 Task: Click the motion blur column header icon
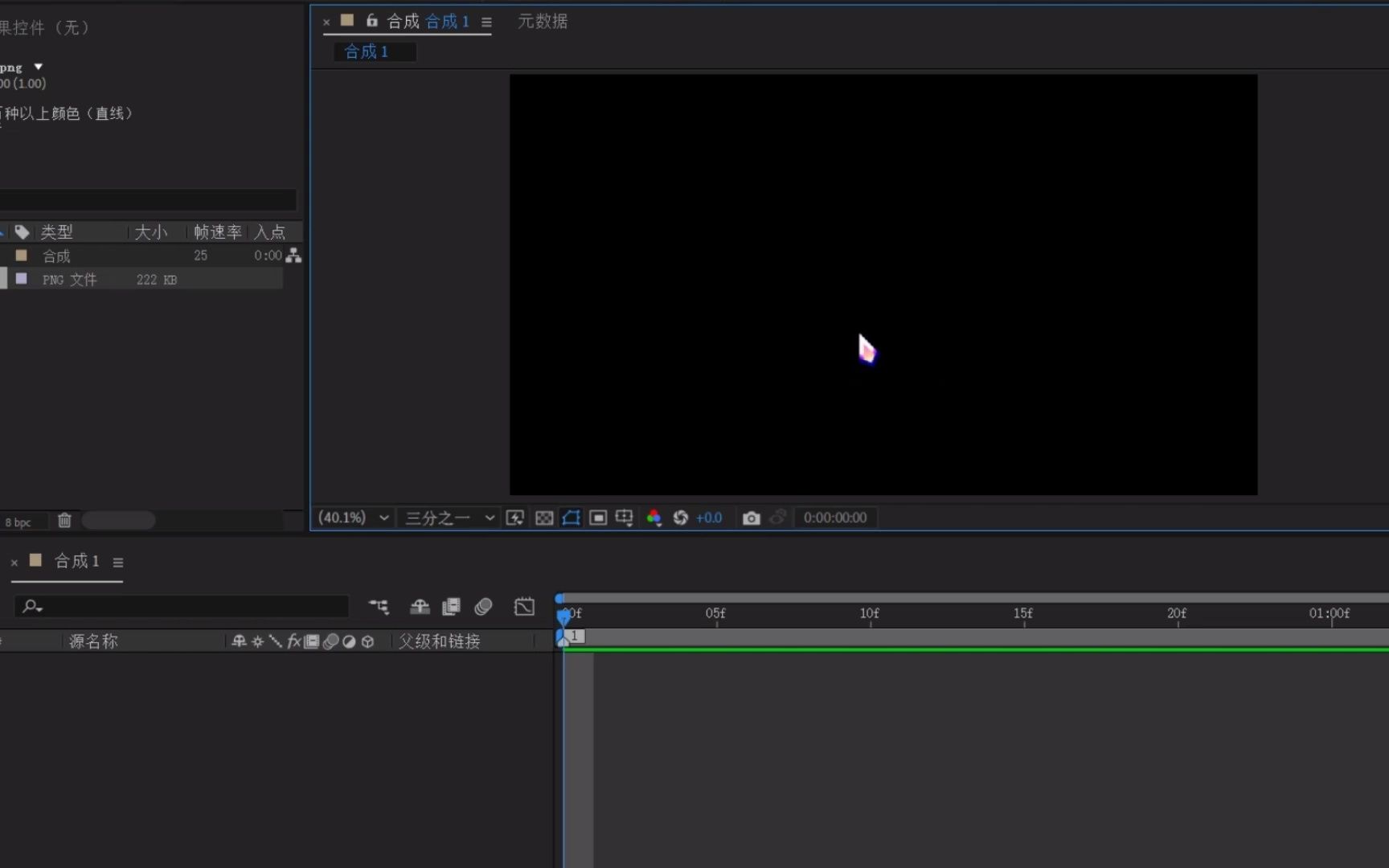pos(330,641)
